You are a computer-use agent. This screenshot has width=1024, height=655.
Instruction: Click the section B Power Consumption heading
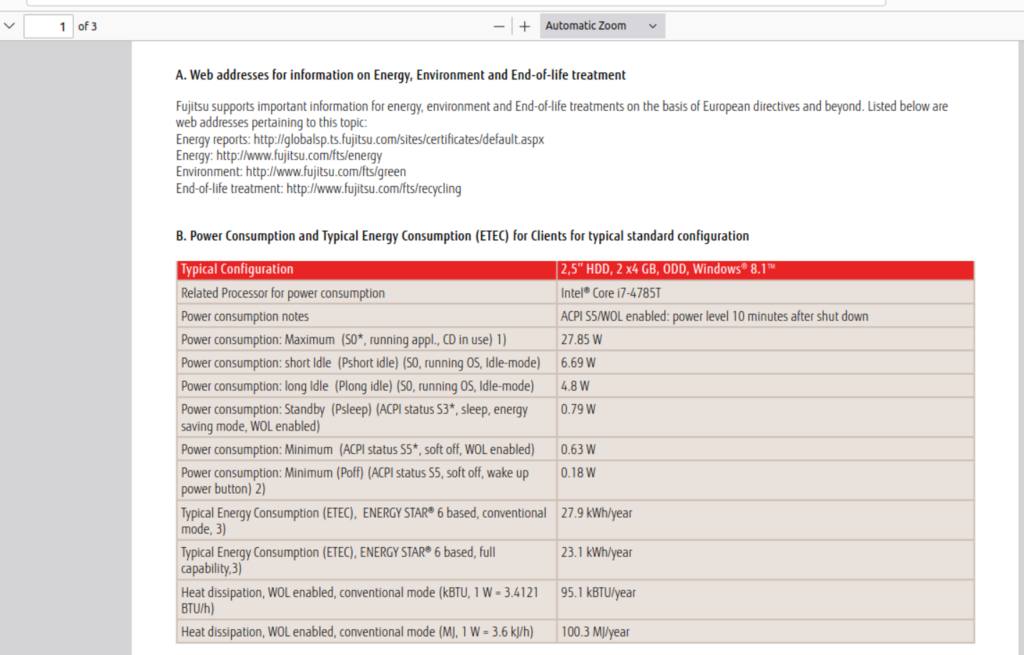coord(462,236)
